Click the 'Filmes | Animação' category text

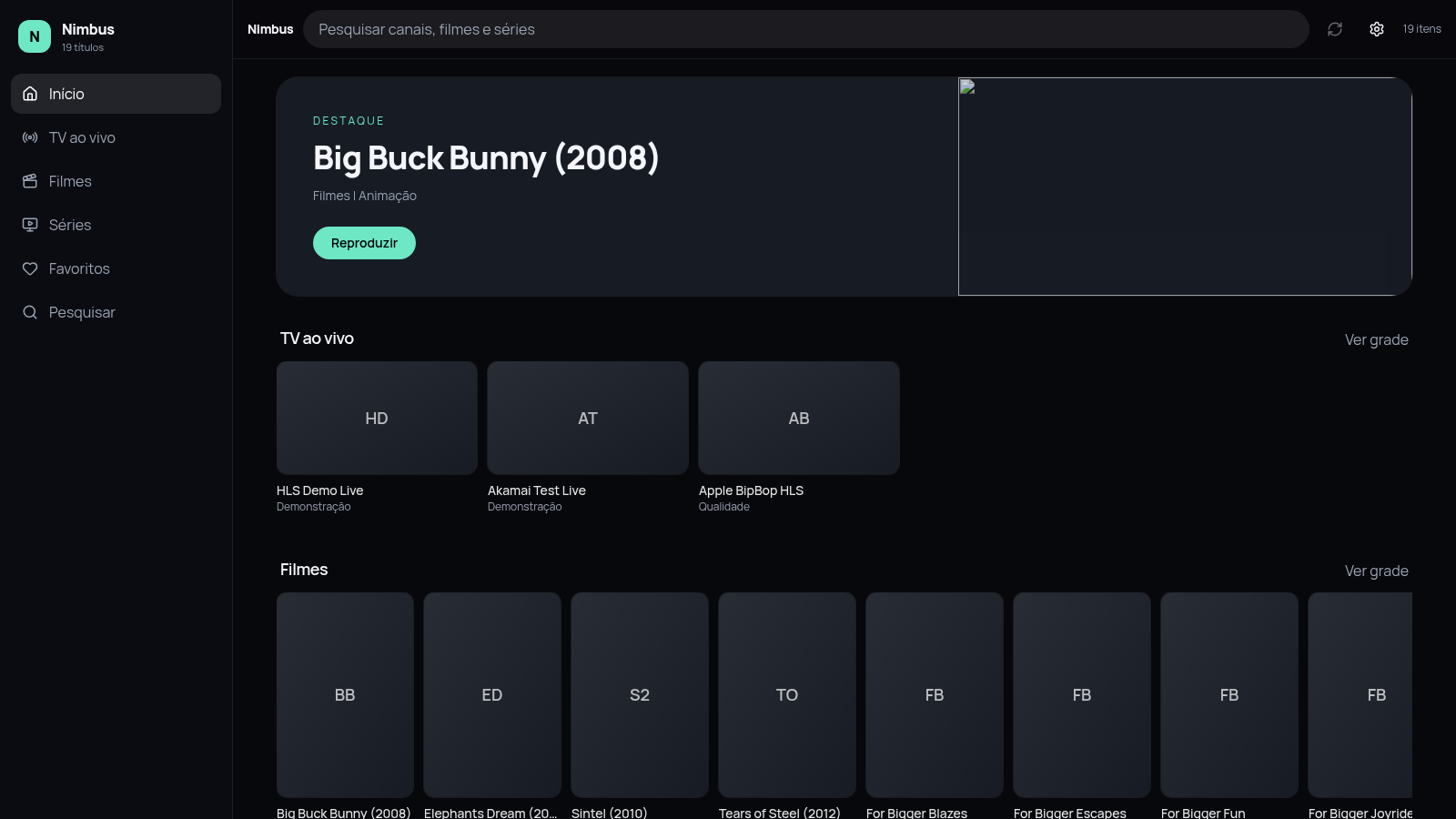coord(365,196)
